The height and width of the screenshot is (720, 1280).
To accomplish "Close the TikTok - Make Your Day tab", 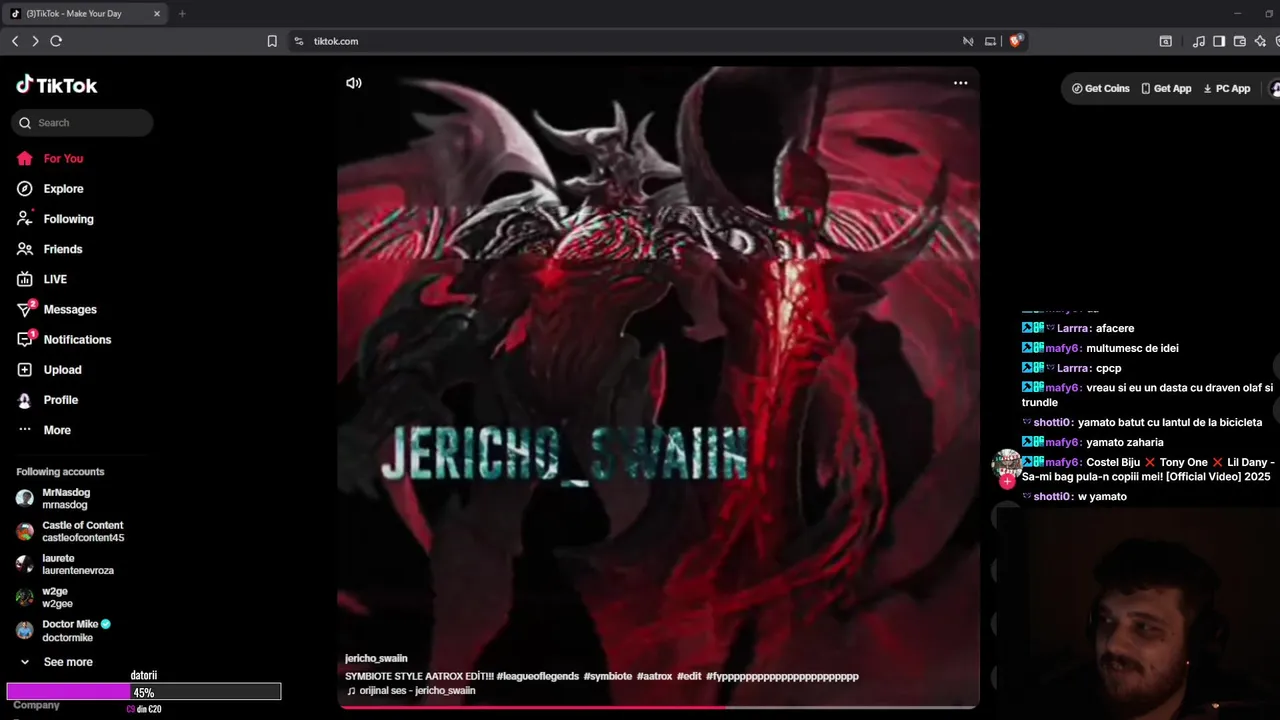I will [x=157, y=14].
